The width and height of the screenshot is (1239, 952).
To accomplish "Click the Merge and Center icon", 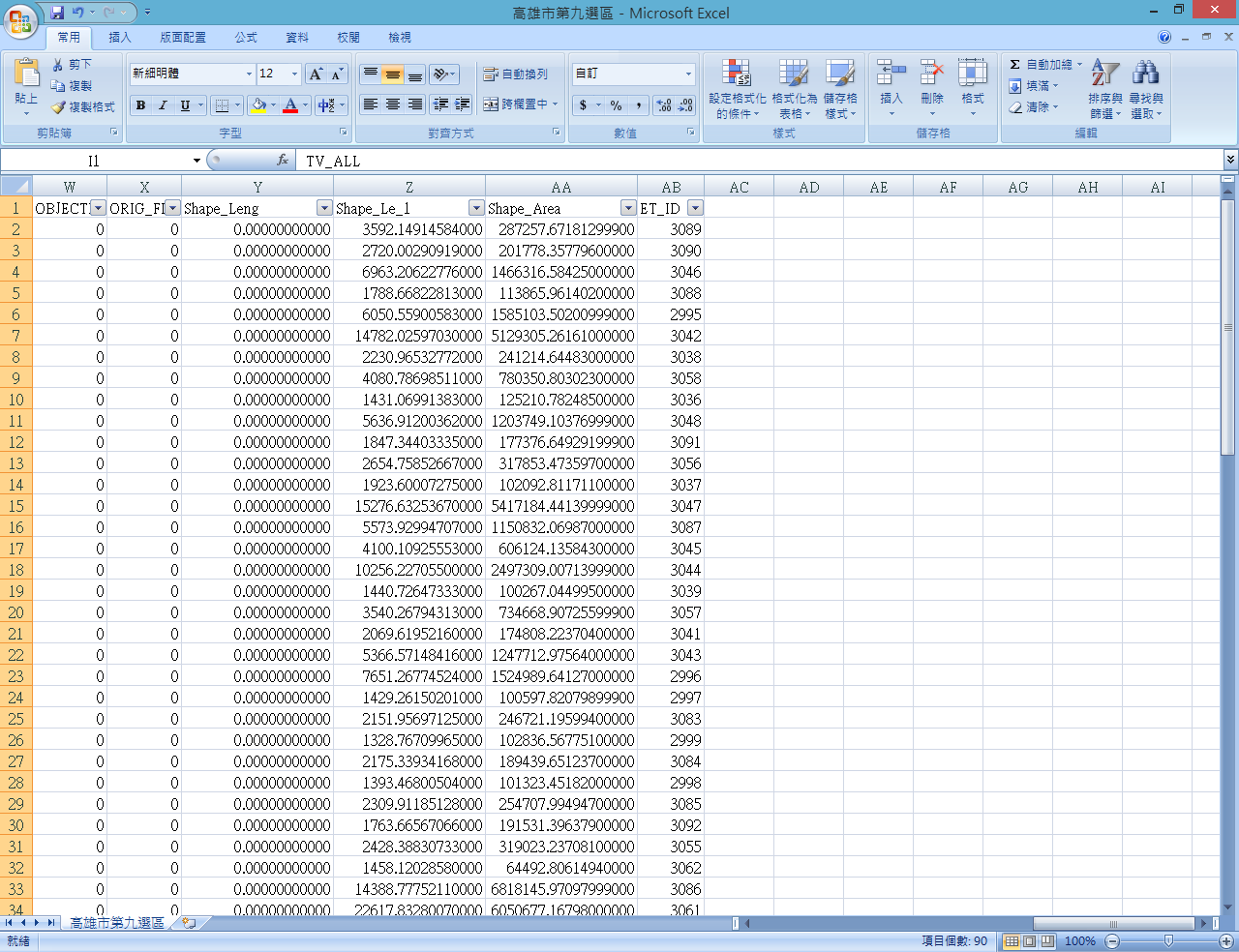I will pyautogui.click(x=492, y=104).
